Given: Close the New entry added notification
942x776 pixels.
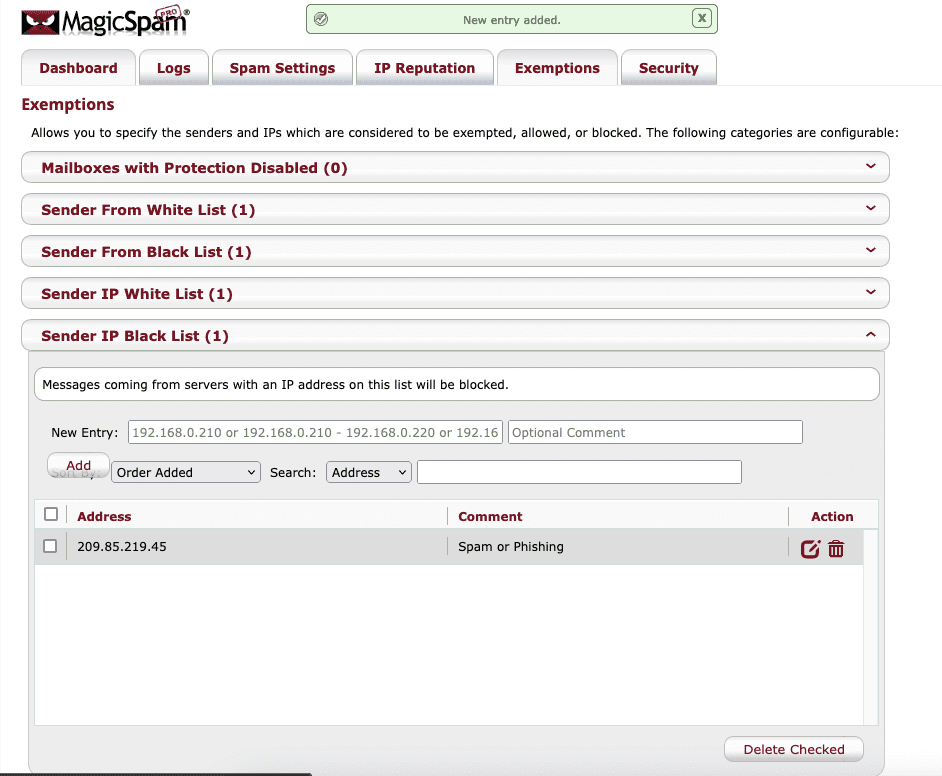Looking at the screenshot, I should point(702,18).
